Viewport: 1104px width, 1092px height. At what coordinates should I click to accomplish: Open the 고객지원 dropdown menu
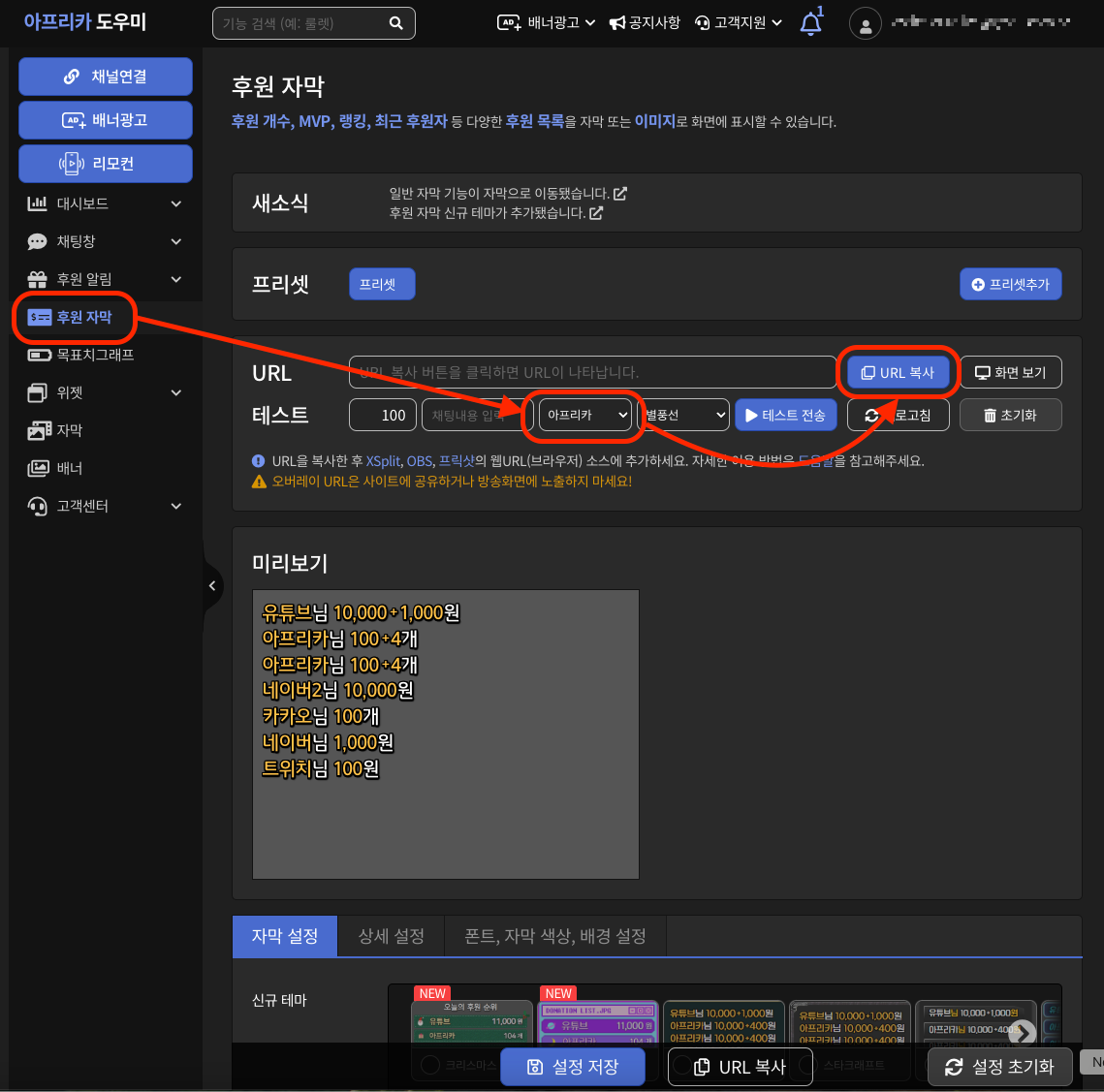(738, 22)
